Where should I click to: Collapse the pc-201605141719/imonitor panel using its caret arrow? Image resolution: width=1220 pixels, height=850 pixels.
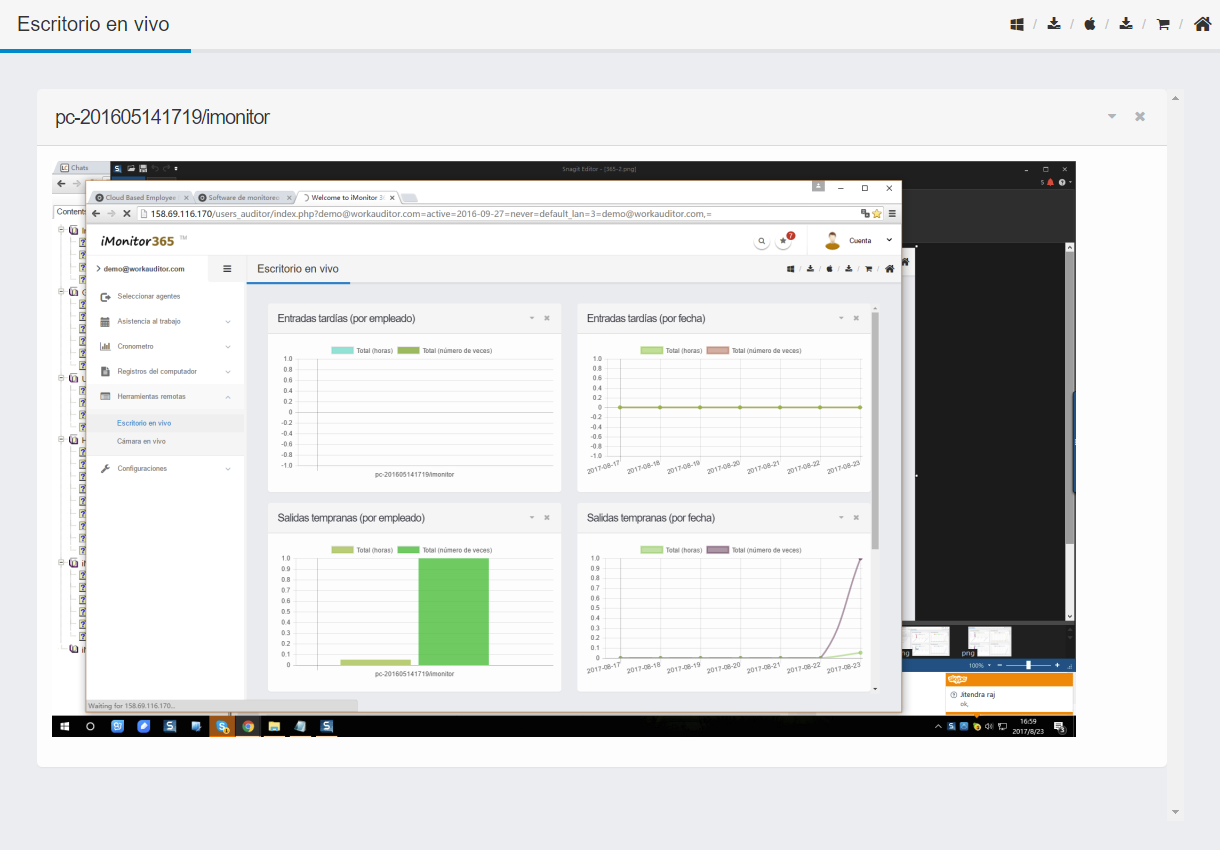click(1111, 117)
